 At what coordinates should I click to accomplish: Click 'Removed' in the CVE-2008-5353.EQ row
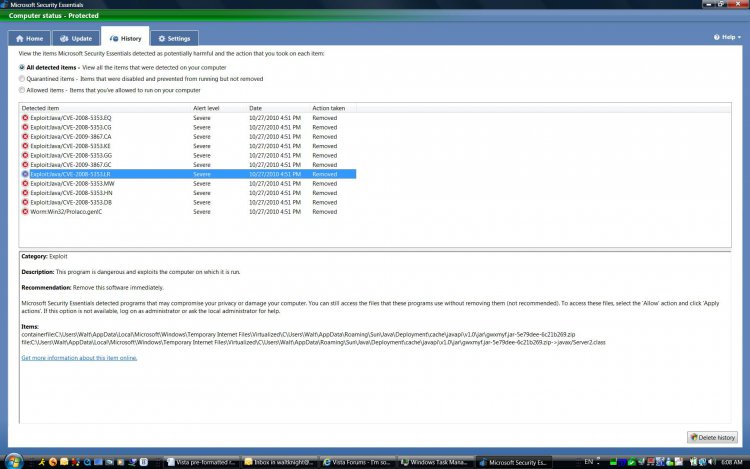point(324,118)
